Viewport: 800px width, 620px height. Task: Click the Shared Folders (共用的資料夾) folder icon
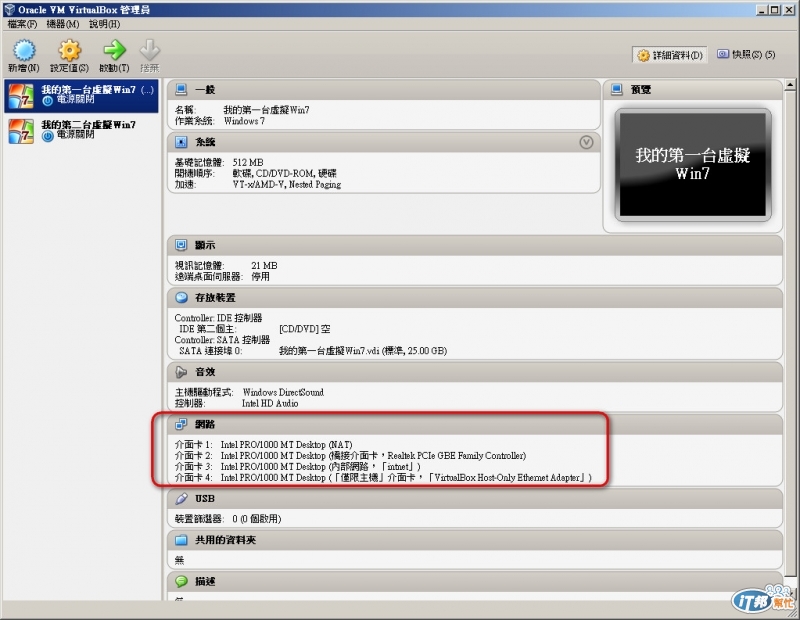(181, 540)
